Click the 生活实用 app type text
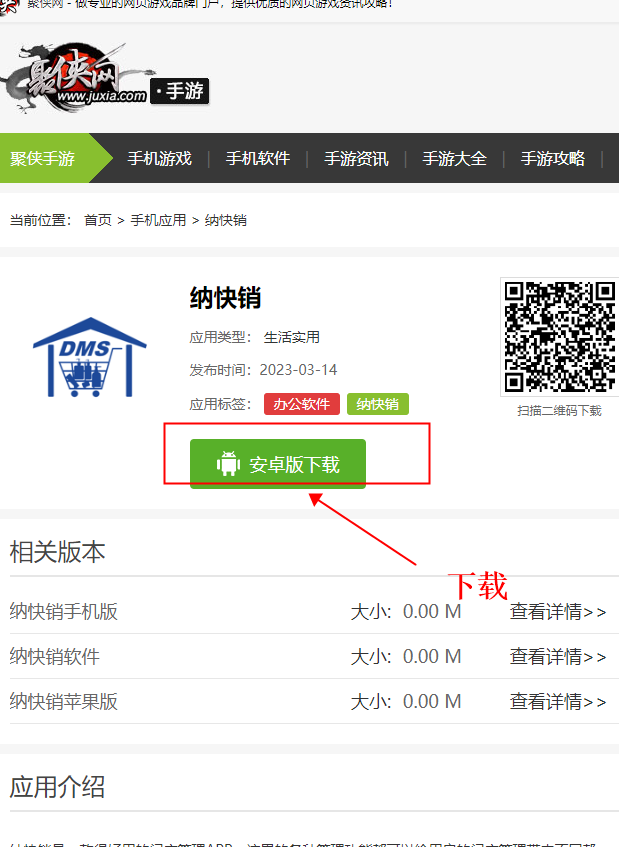Image resolution: width=619 pixels, height=847 pixels. point(292,337)
